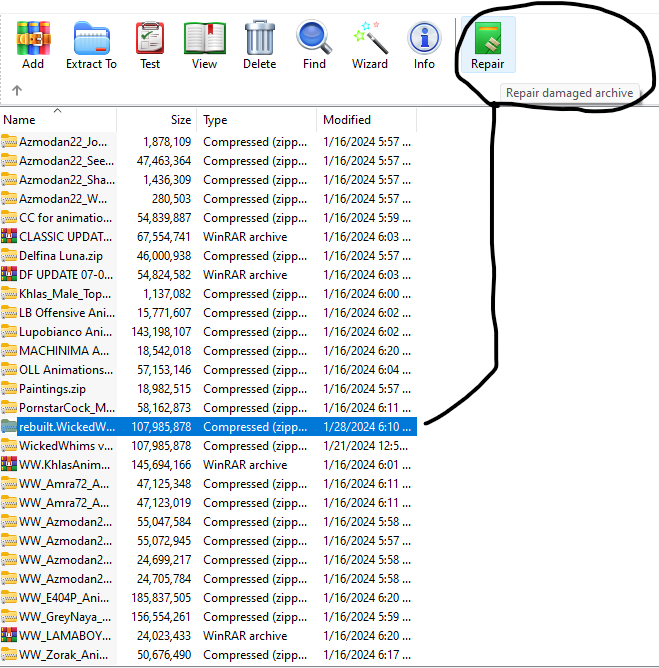Click the RAR icon beside WW_LAMABOY...

pos(9,635)
